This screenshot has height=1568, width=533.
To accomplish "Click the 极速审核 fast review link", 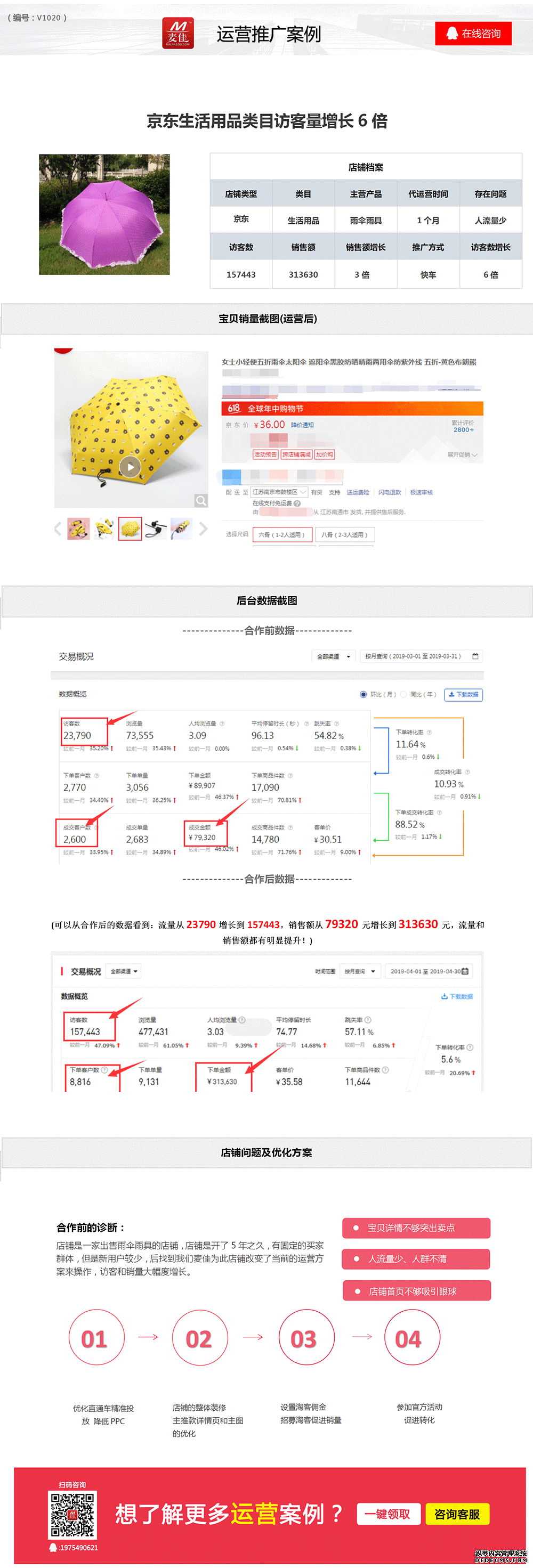I will pyautogui.click(x=422, y=492).
